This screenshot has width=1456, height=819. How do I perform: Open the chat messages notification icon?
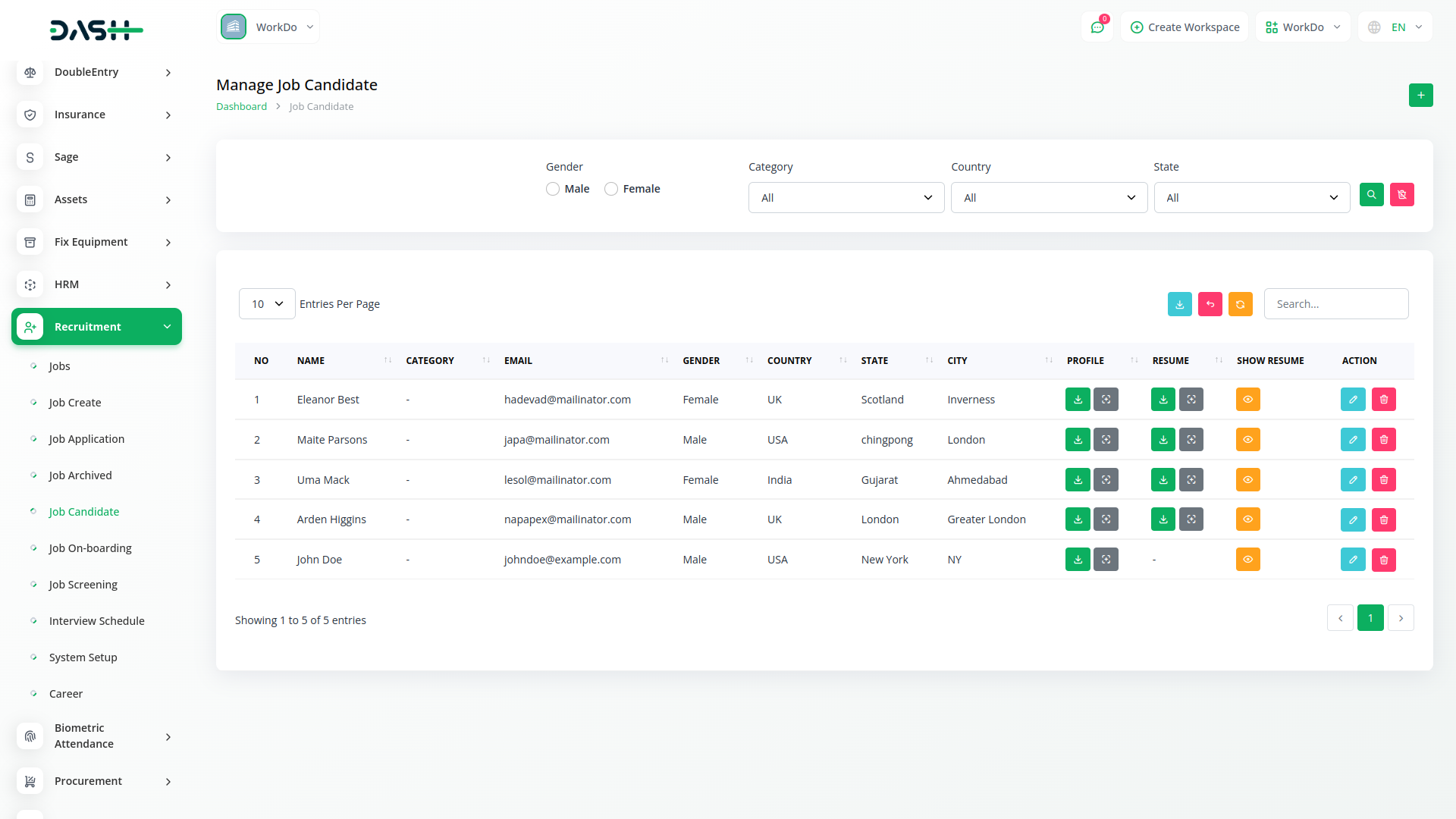(x=1097, y=27)
